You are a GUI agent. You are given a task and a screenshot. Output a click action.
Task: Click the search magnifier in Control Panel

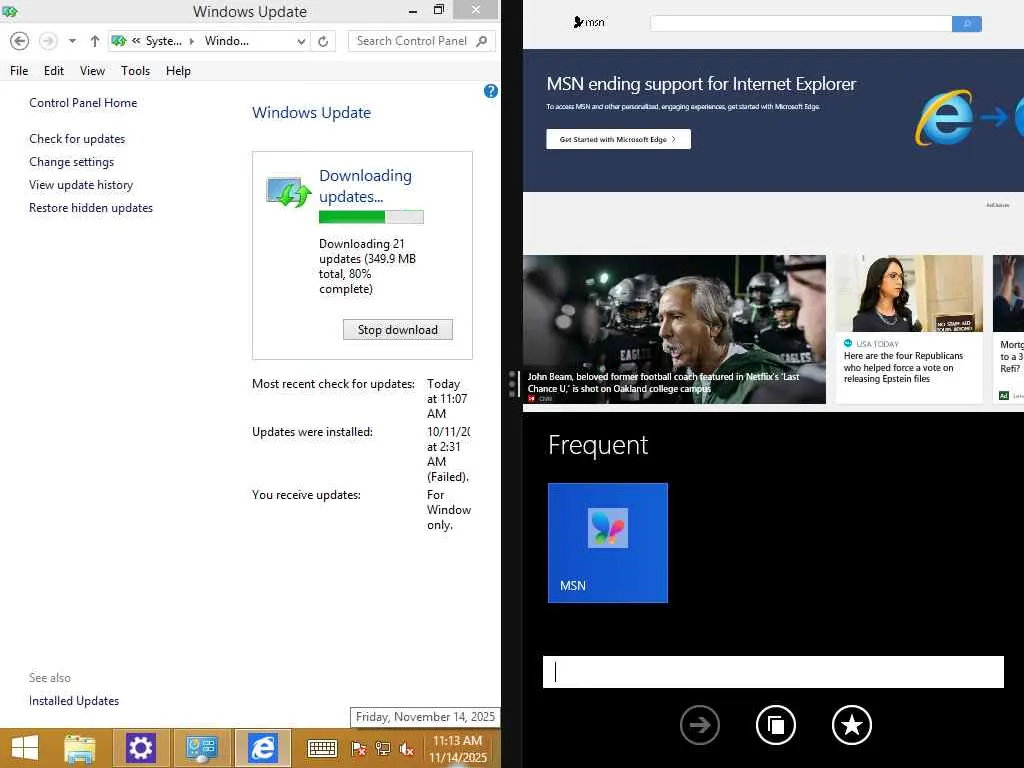(482, 41)
